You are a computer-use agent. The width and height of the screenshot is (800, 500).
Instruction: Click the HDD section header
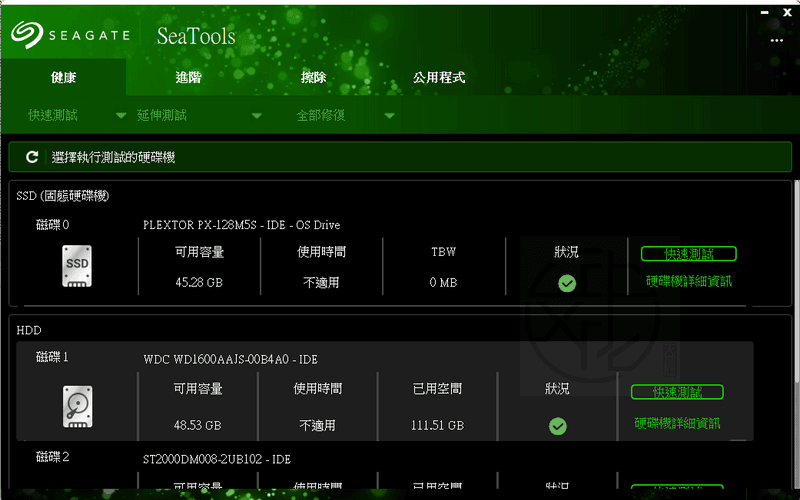[29, 331]
